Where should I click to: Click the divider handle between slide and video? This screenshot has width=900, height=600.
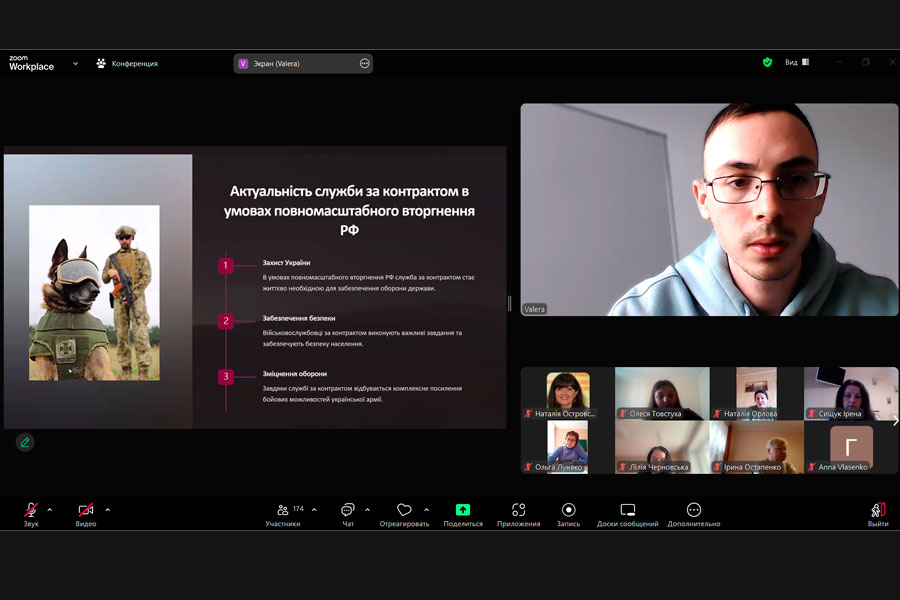[x=510, y=303]
